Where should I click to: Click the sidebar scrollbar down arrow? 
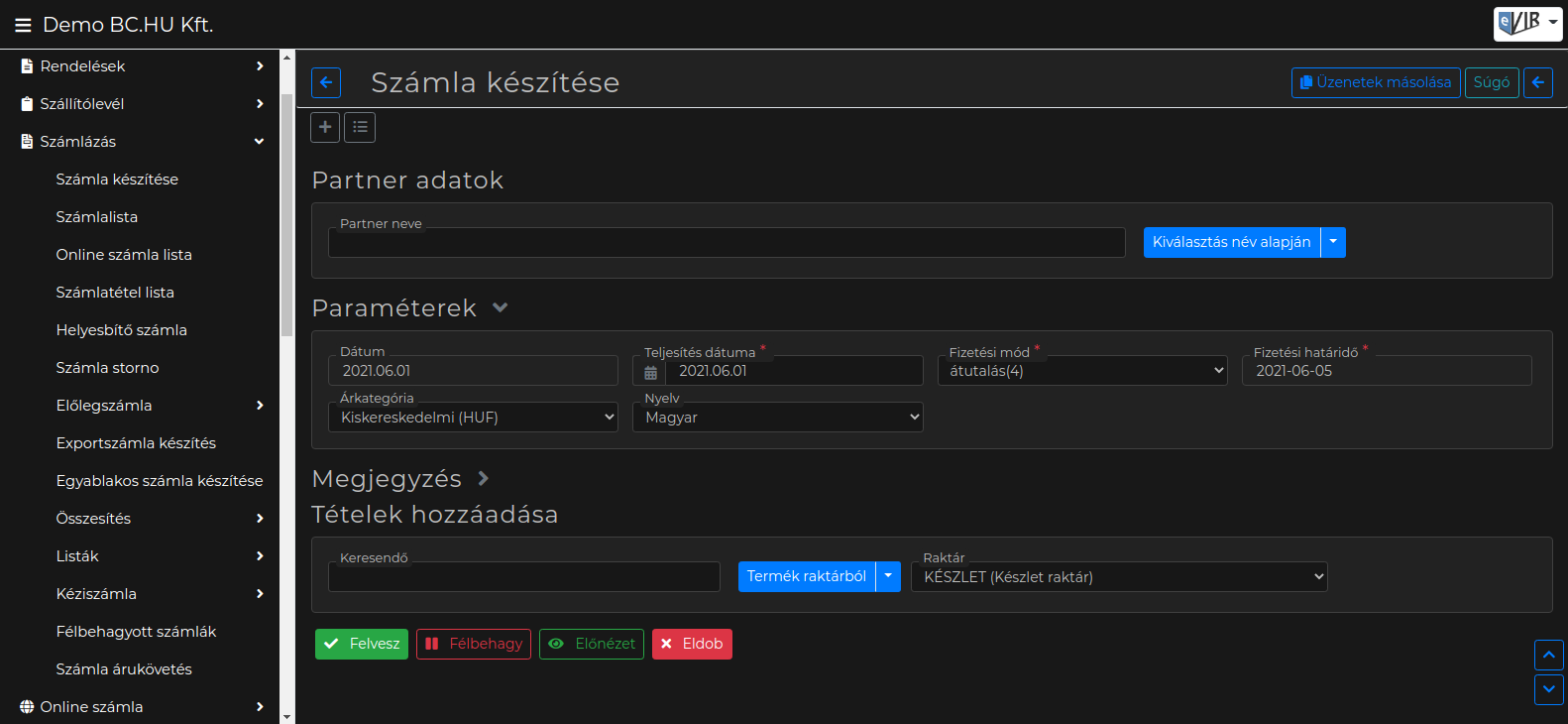[x=286, y=716]
